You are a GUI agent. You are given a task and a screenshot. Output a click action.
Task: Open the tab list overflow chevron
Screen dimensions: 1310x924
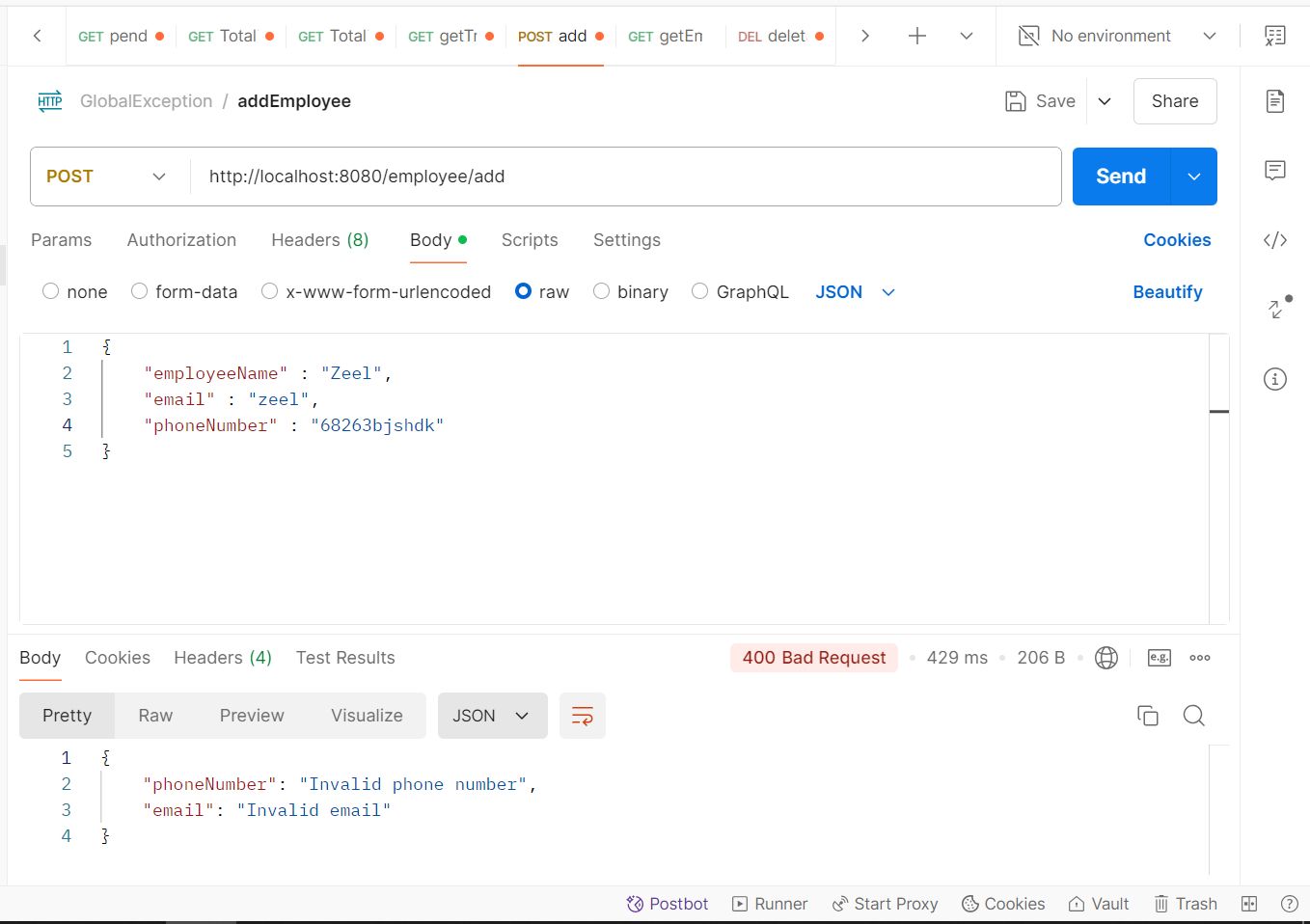tap(967, 36)
